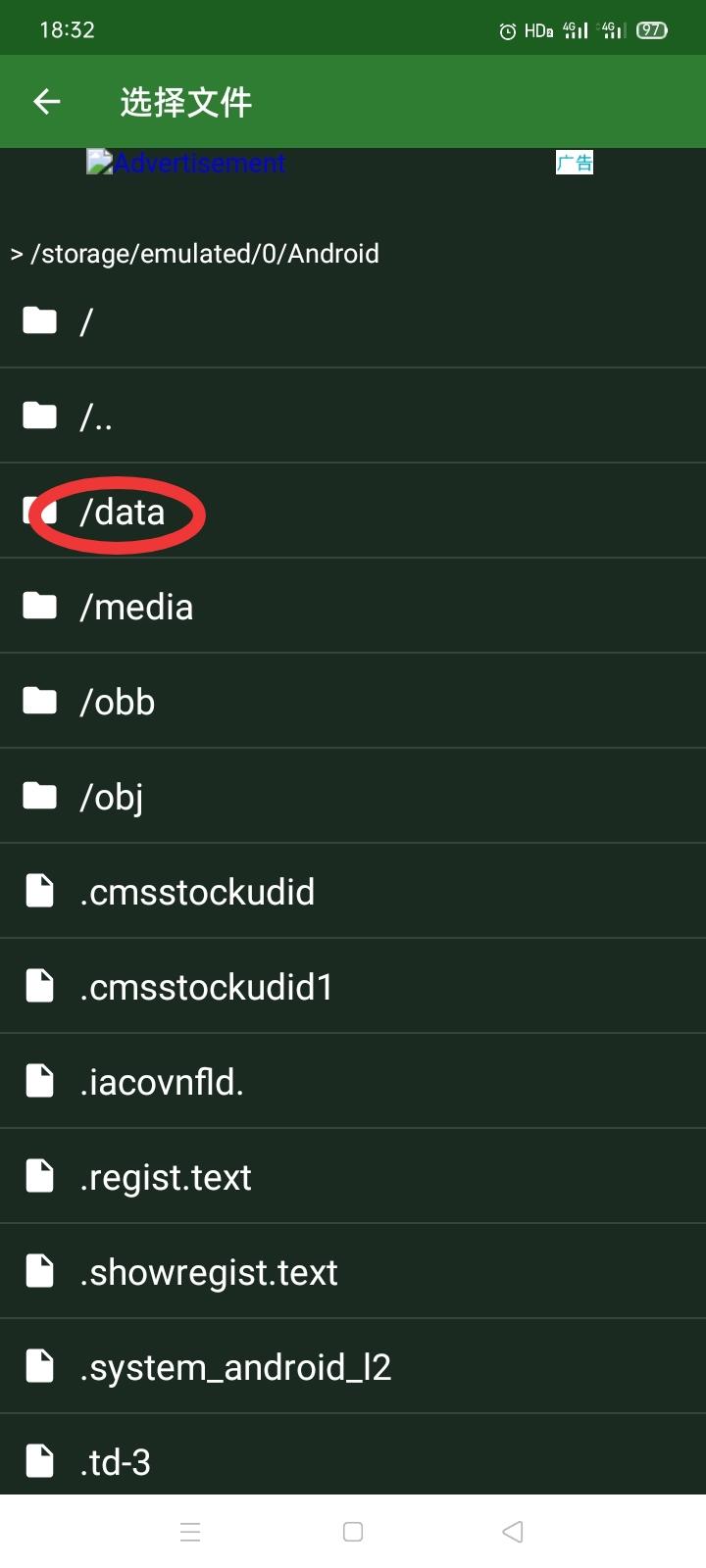Screen dimensions: 706x1568
Task: Open the /media folder icon
Action: [39, 606]
